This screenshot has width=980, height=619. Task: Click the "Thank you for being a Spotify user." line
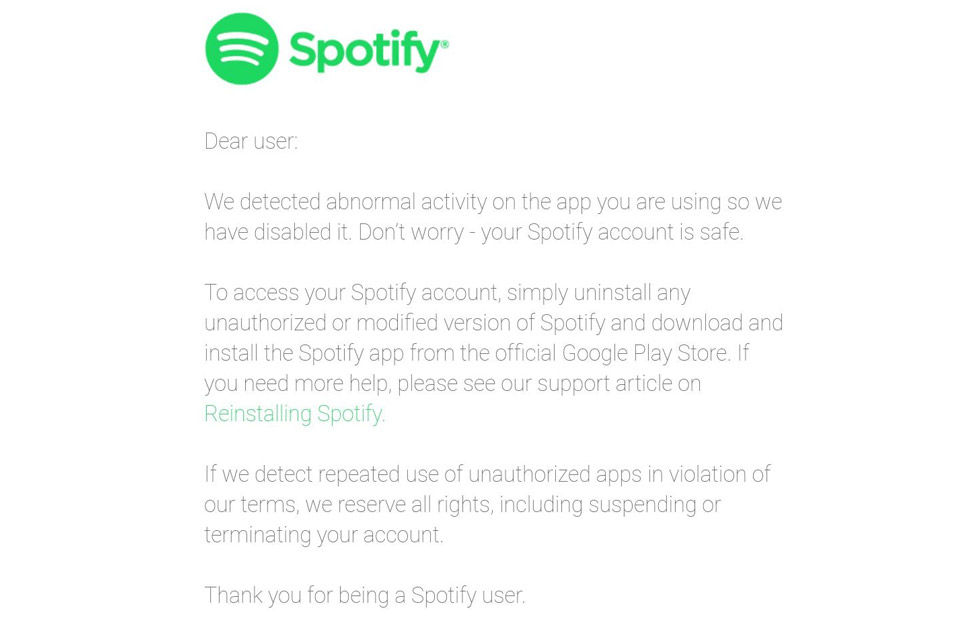[365, 595]
